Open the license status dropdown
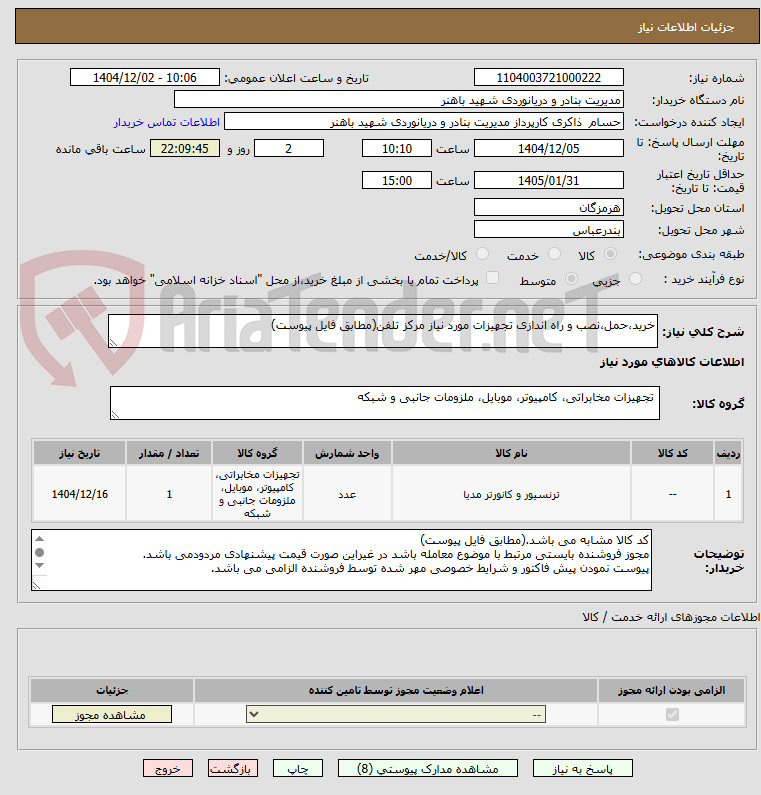 coord(396,714)
